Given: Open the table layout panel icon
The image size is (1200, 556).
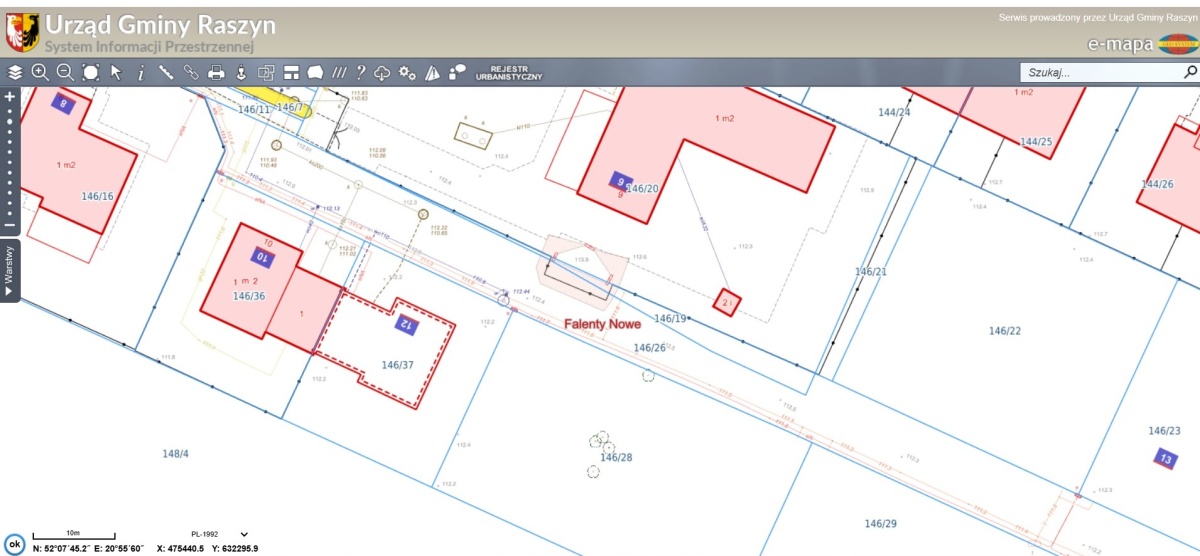Looking at the screenshot, I should [291, 72].
